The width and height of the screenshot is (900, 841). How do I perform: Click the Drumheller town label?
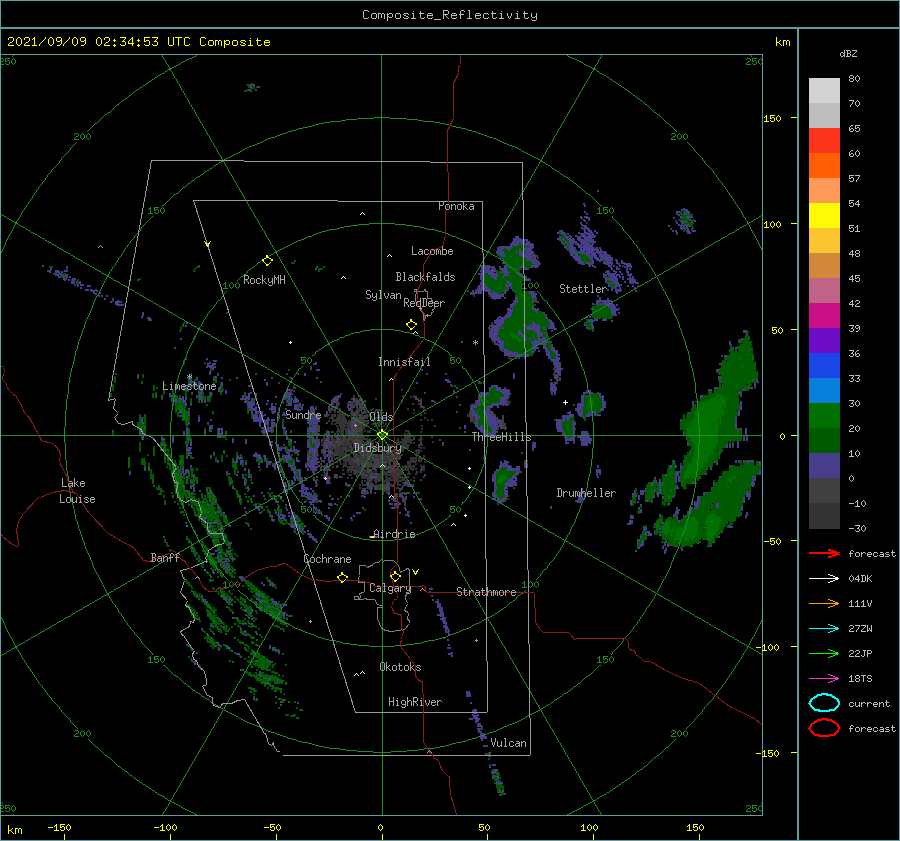(586, 493)
